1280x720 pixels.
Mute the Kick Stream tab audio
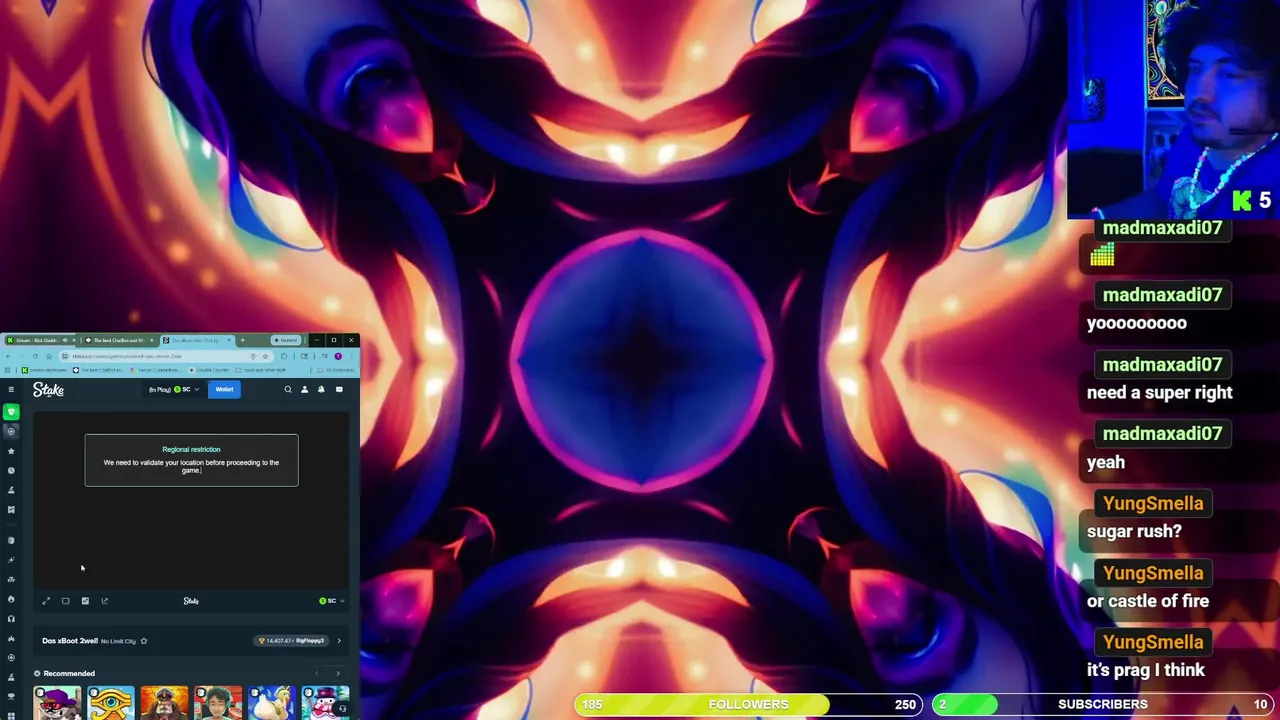tap(64, 340)
